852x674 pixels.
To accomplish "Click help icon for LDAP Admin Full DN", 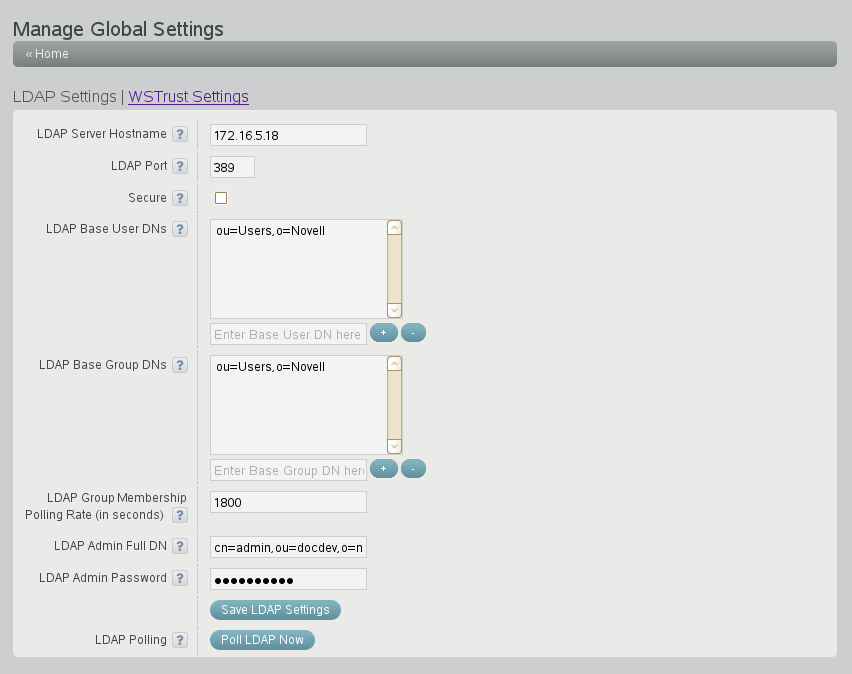I will [x=180, y=546].
